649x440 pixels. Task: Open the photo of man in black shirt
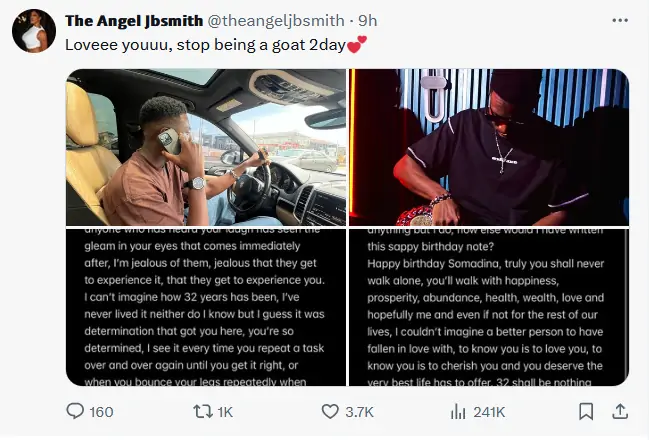489,147
